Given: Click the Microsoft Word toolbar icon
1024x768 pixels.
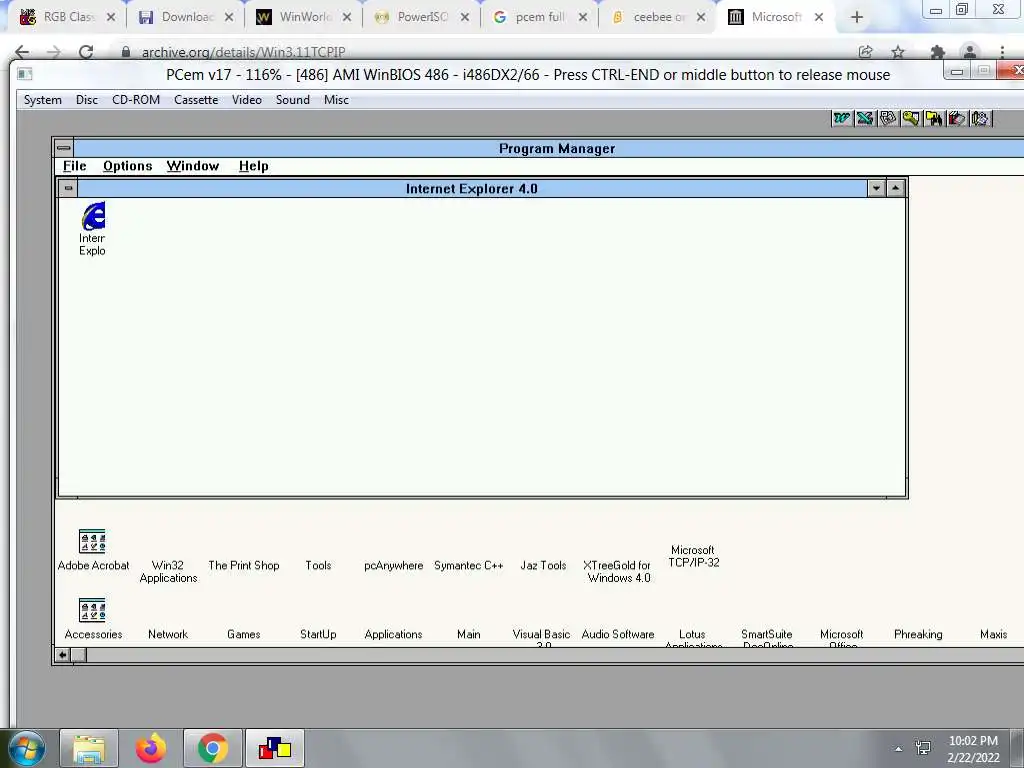Looking at the screenshot, I should point(842,118).
